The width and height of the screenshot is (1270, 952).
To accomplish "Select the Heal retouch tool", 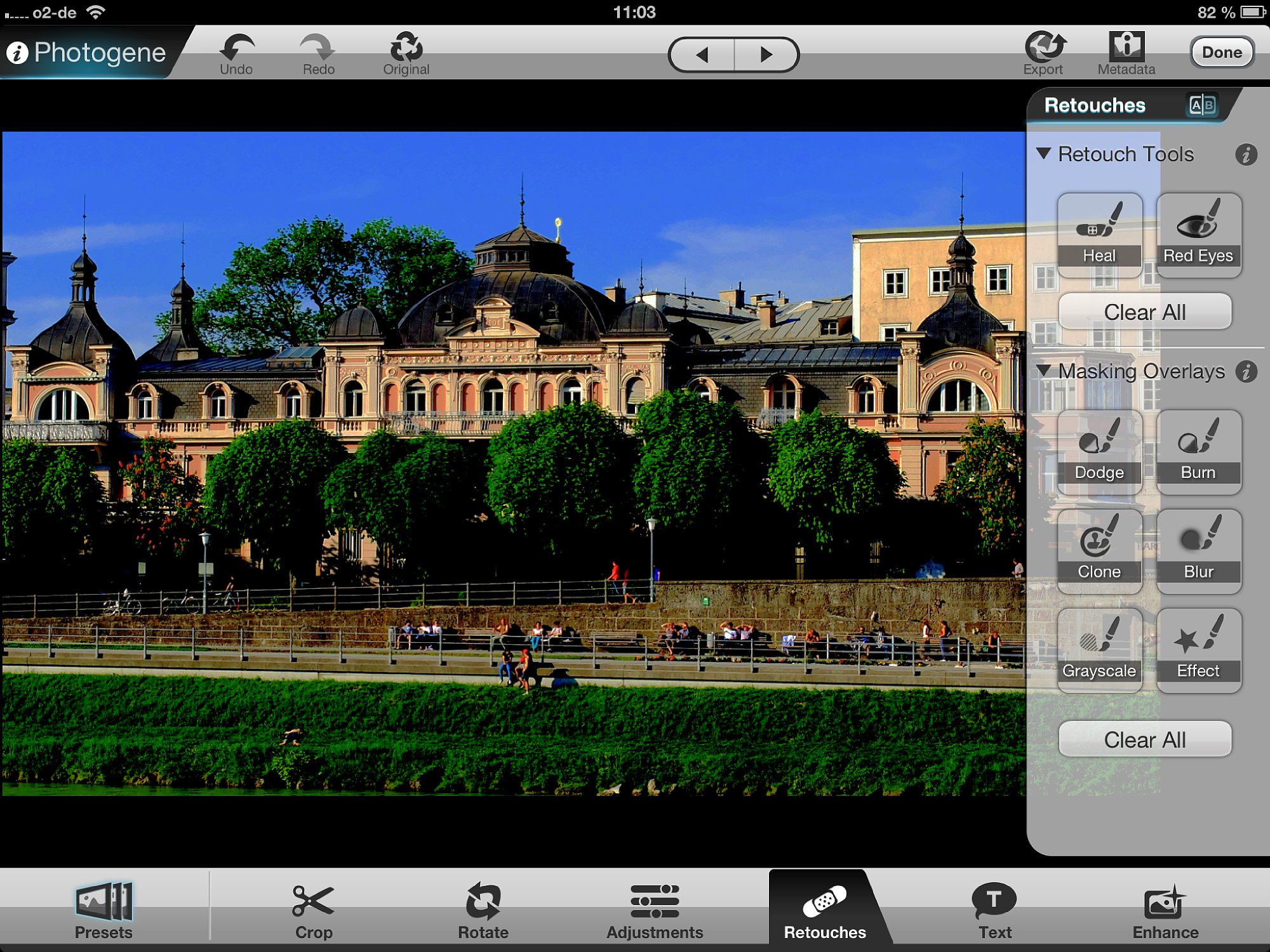I will (1099, 235).
